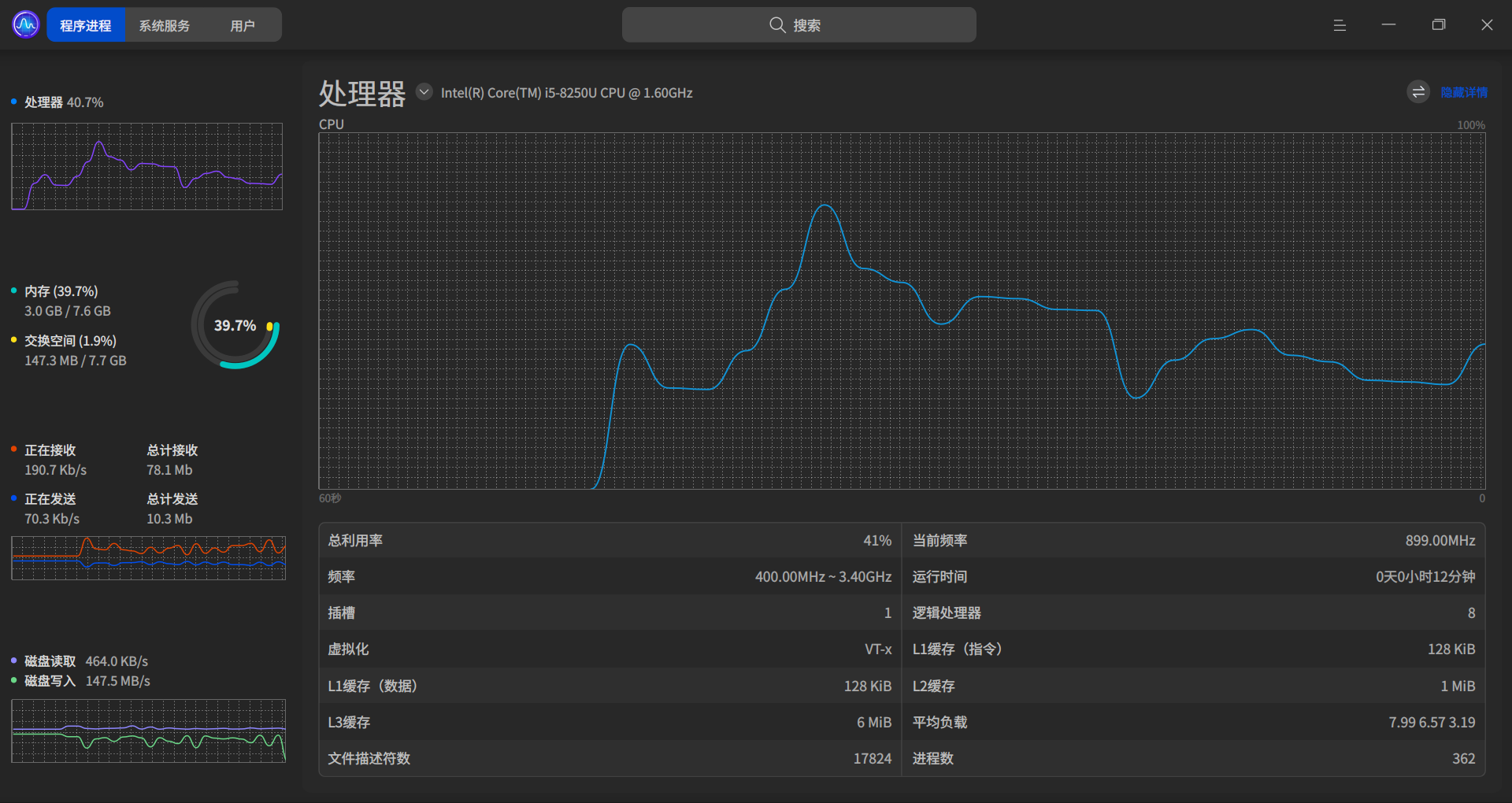Click the 磁盘写入 disk label
Image resolution: width=1512 pixels, height=803 pixels.
click(x=50, y=681)
